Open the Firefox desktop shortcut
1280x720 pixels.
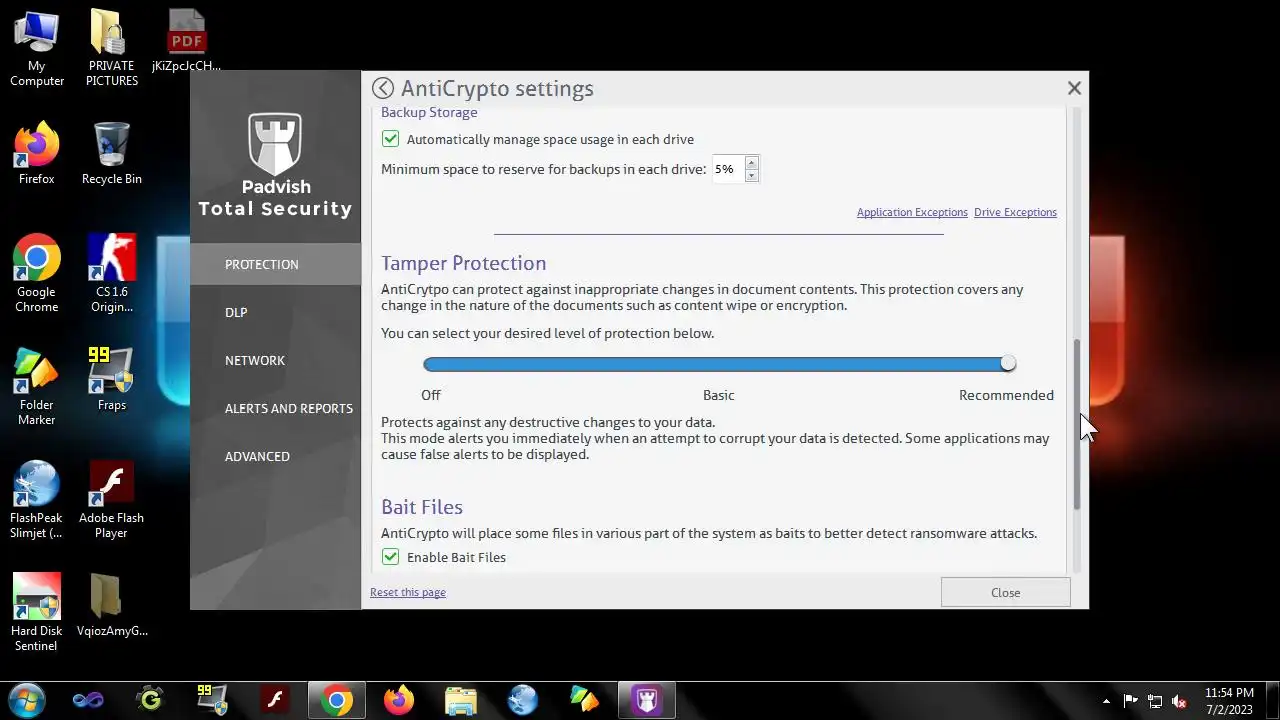pyautogui.click(x=37, y=153)
